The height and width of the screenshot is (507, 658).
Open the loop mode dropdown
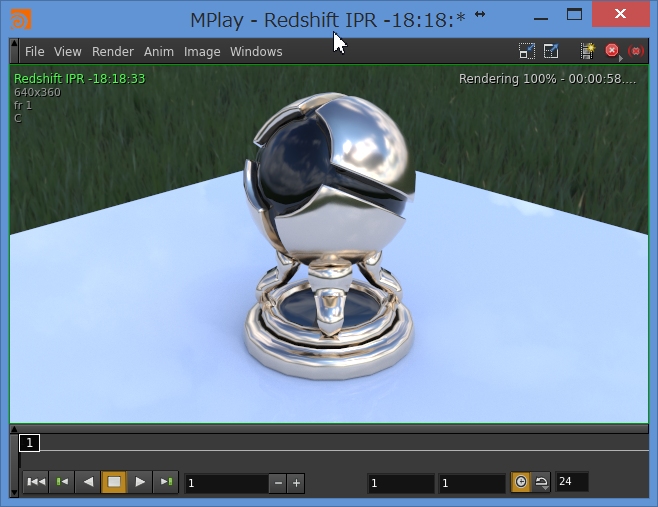(x=541, y=482)
